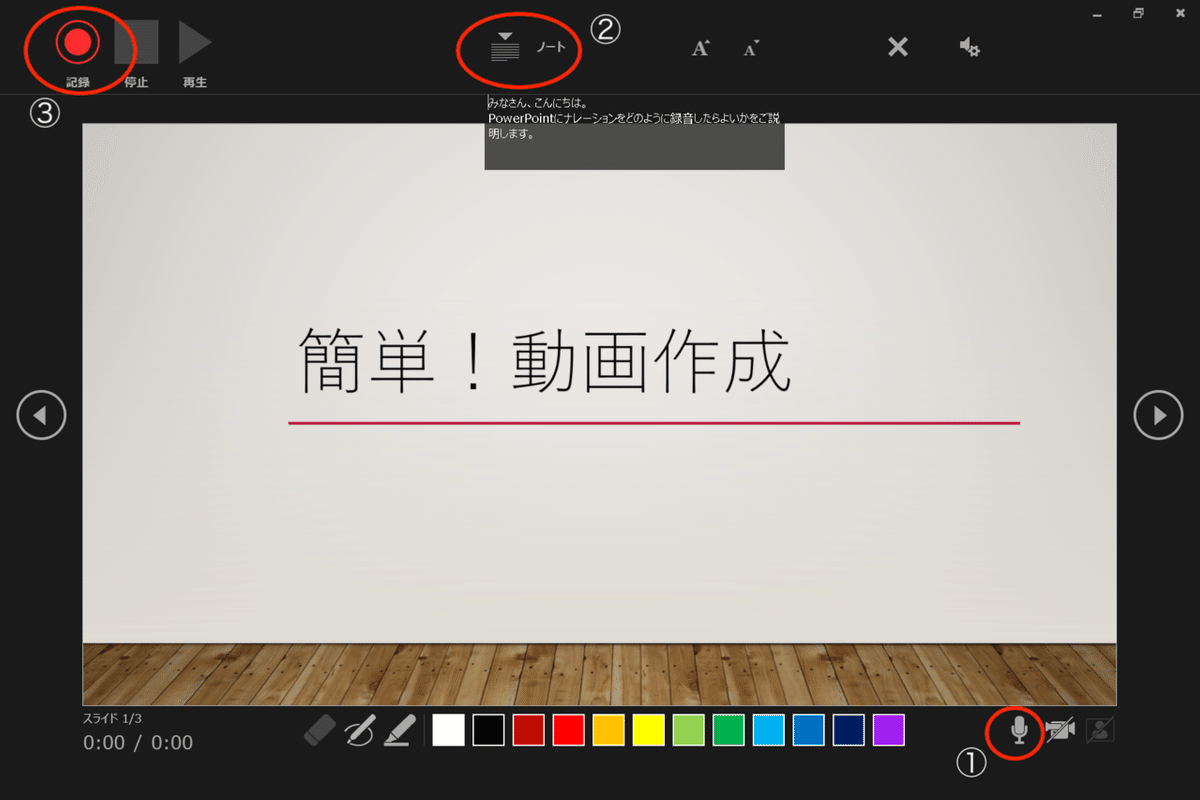The image size is (1200, 800).
Task: Choose the light blue ink color
Action: pyautogui.click(x=768, y=730)
